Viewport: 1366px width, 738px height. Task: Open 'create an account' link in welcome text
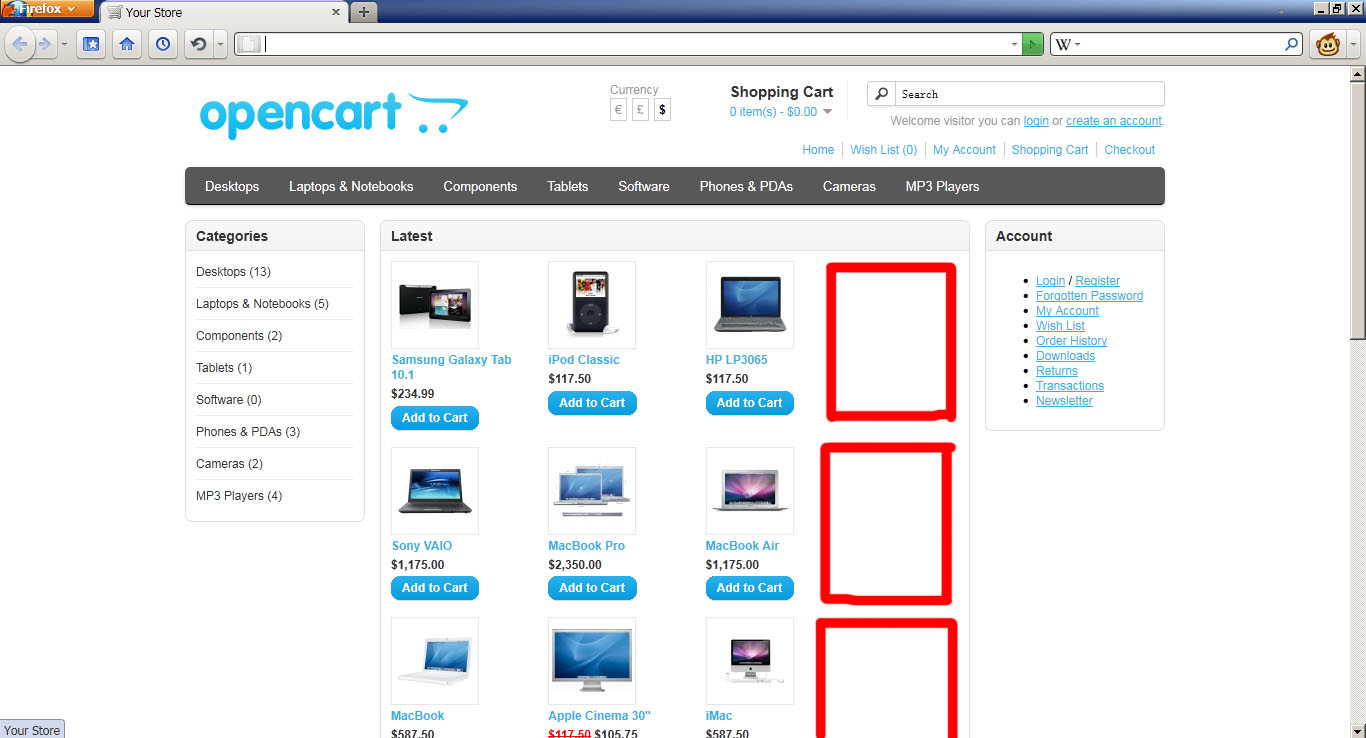[x=1114, y=121]
